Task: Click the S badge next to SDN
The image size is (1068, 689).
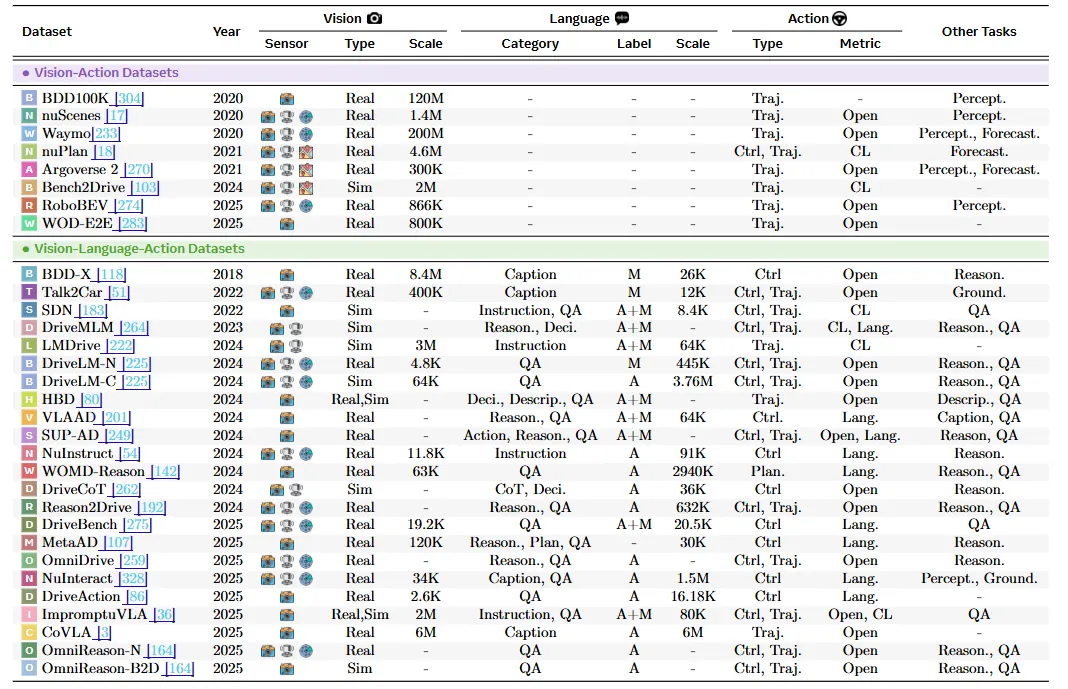Action: pos(29,310)
